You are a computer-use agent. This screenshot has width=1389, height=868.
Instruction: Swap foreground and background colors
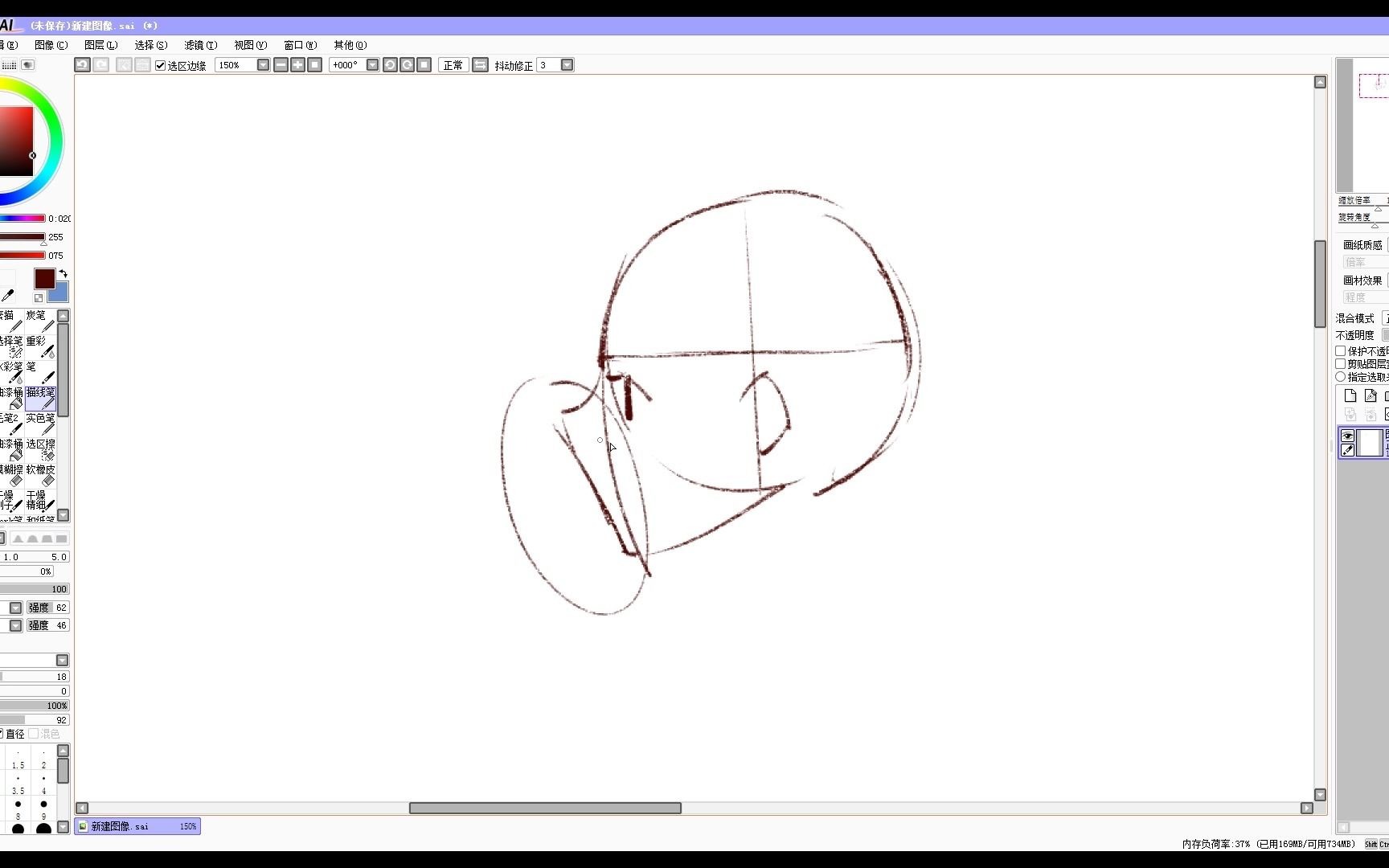click(x=63, y=274)
